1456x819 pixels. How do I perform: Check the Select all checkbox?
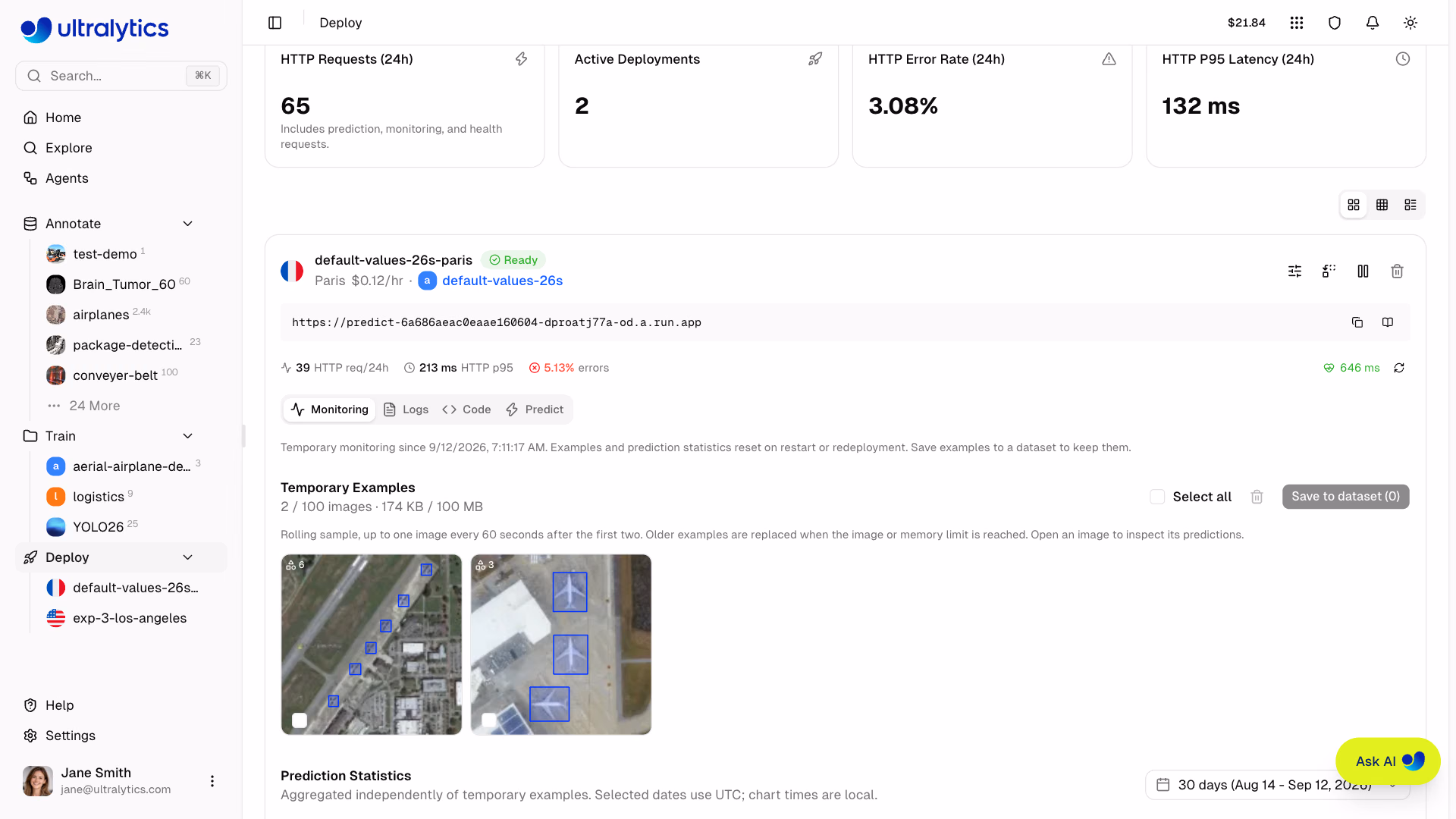pyautogui.click(x=1157, y=497)
